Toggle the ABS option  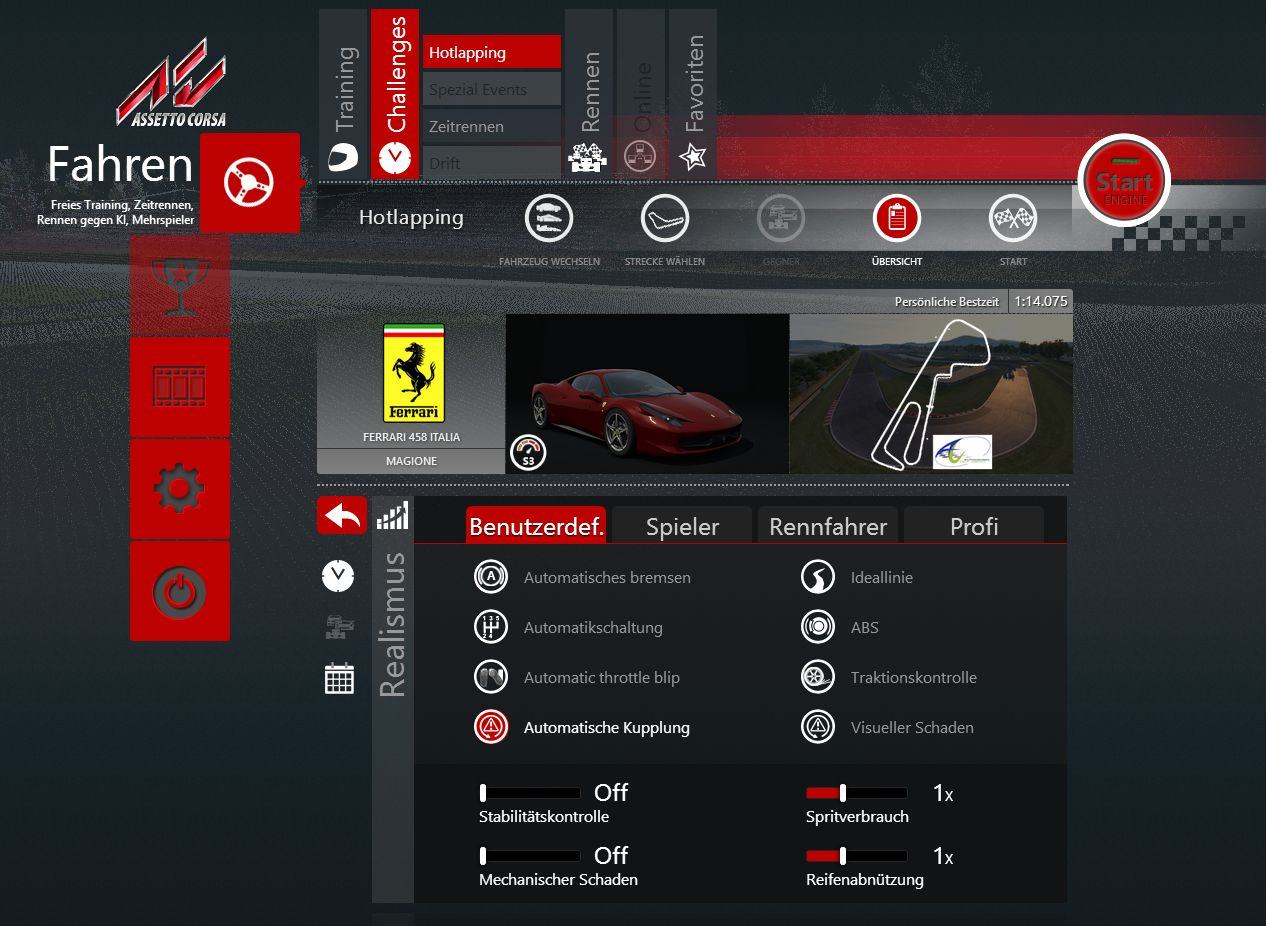[x=818, y=627]
